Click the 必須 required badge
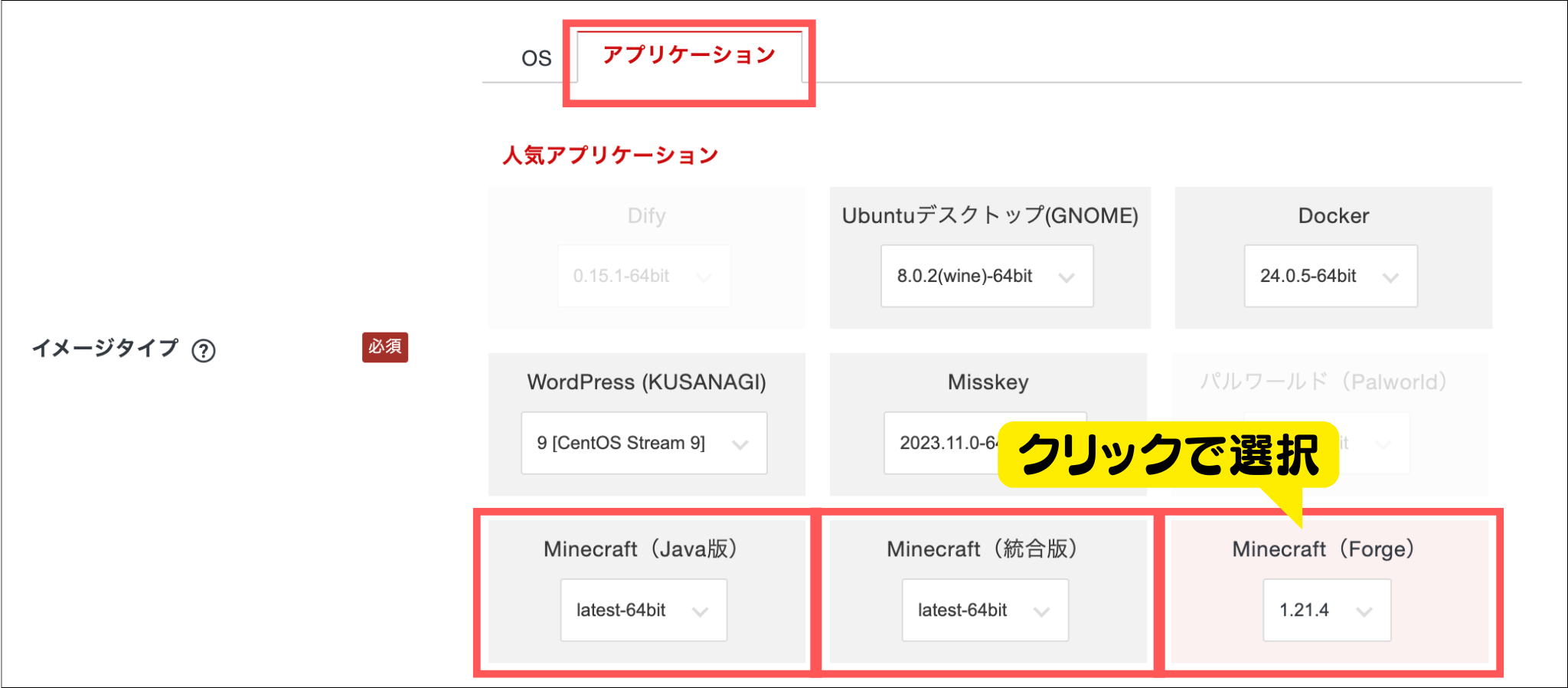 [x=385, y=347]
